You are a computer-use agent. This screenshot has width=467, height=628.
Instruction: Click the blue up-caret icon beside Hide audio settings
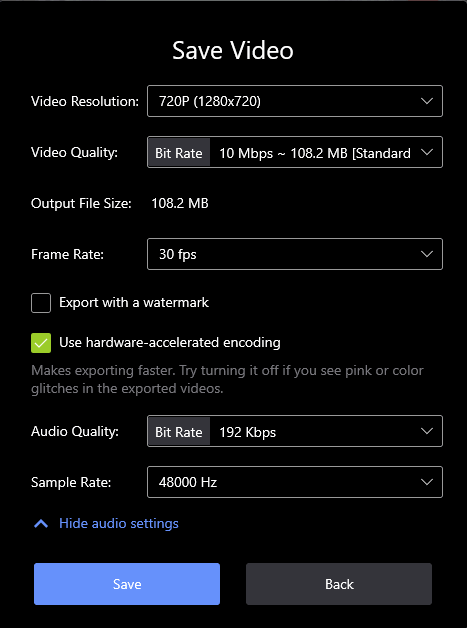(41, 523)
